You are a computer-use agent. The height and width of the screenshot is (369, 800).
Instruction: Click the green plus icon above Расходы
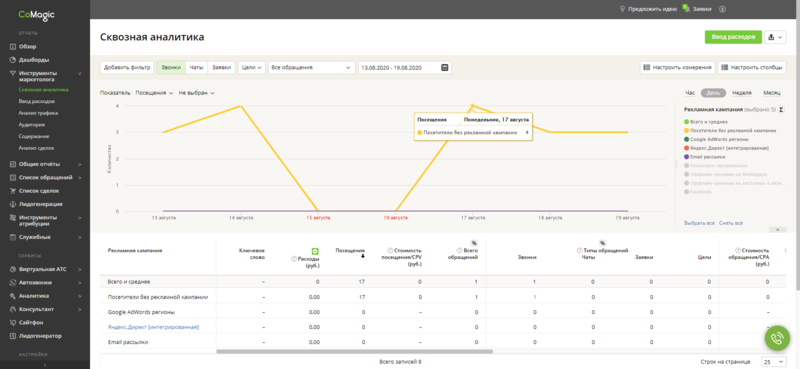point(315,251)
